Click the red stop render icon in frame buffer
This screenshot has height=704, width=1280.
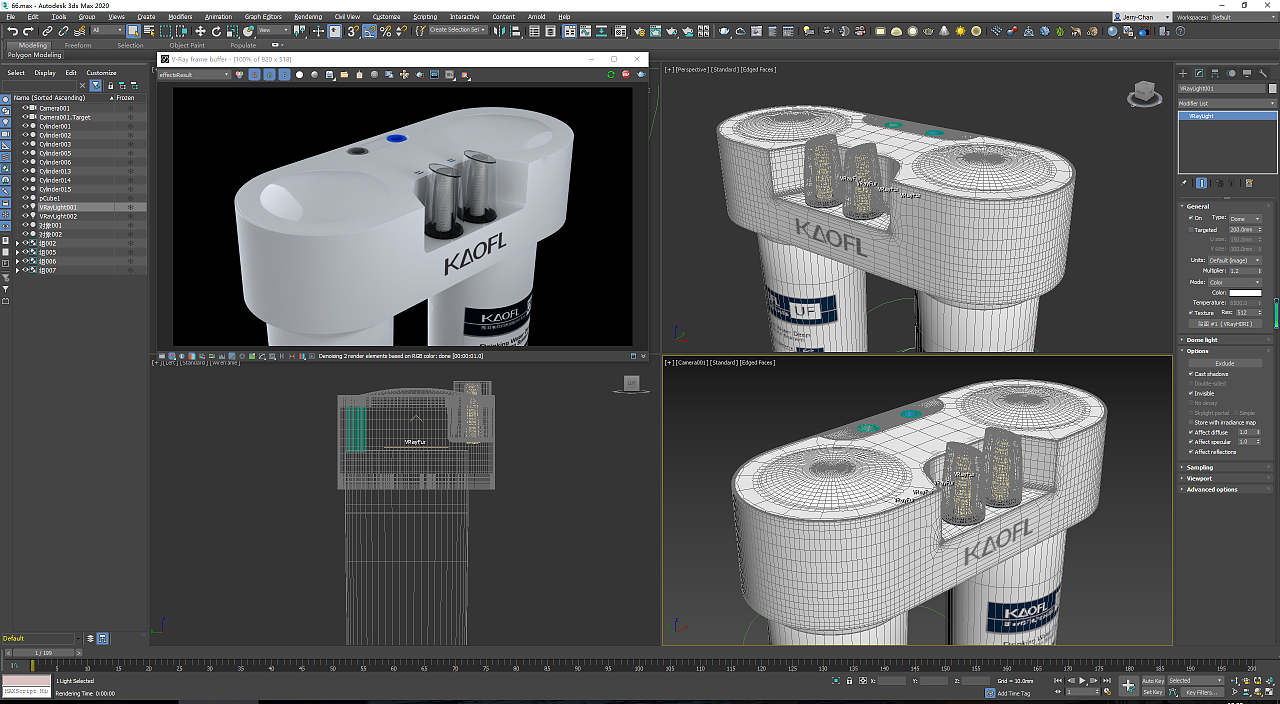point(626,74)
